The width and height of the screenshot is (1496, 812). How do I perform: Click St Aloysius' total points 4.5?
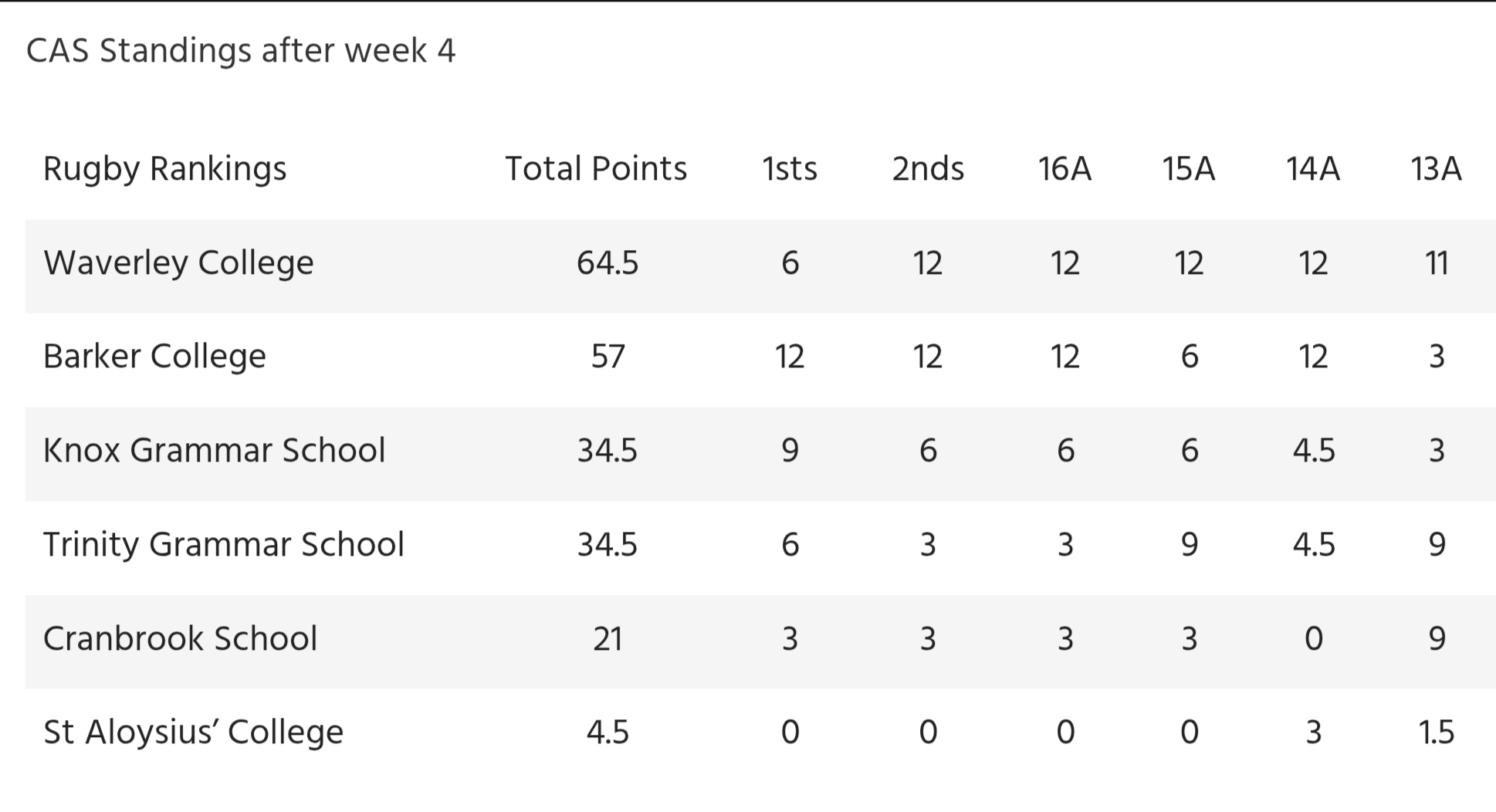[x=608, y=732]
